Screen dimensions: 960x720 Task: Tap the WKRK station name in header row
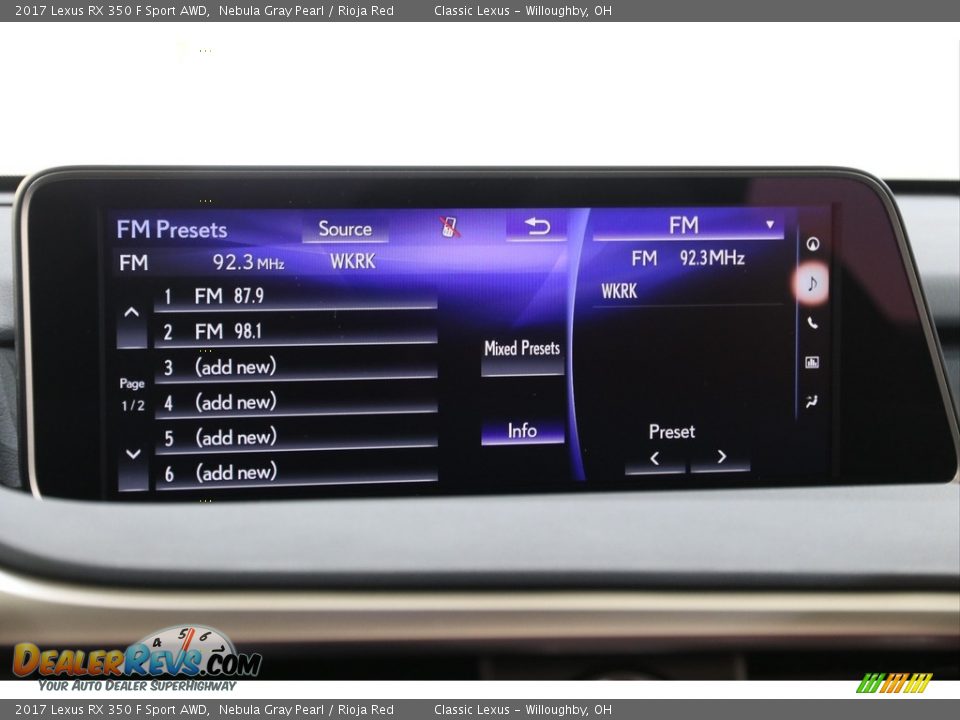pos(353,261)
